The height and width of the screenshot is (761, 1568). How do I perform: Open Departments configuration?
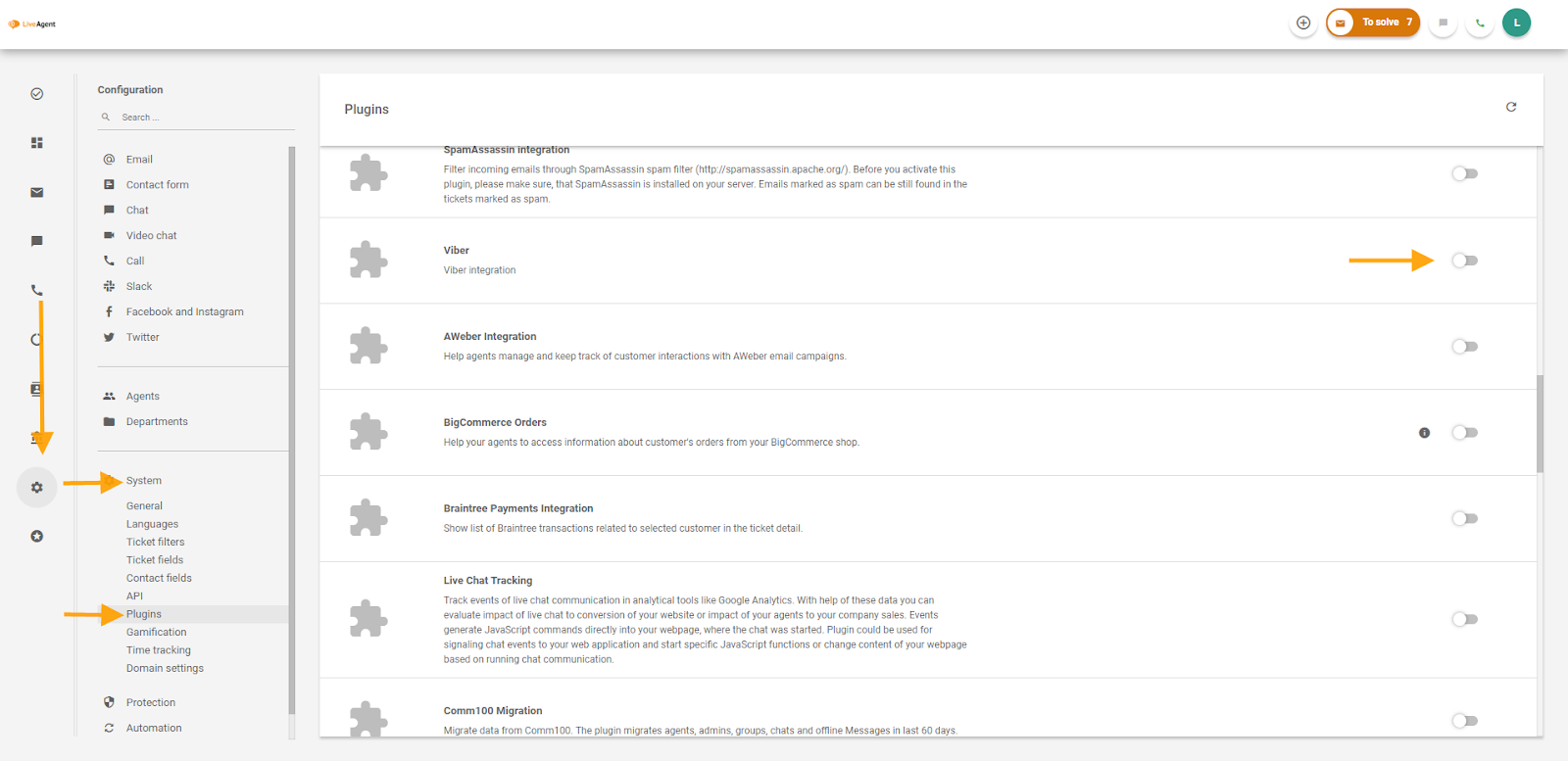point(157,422)
